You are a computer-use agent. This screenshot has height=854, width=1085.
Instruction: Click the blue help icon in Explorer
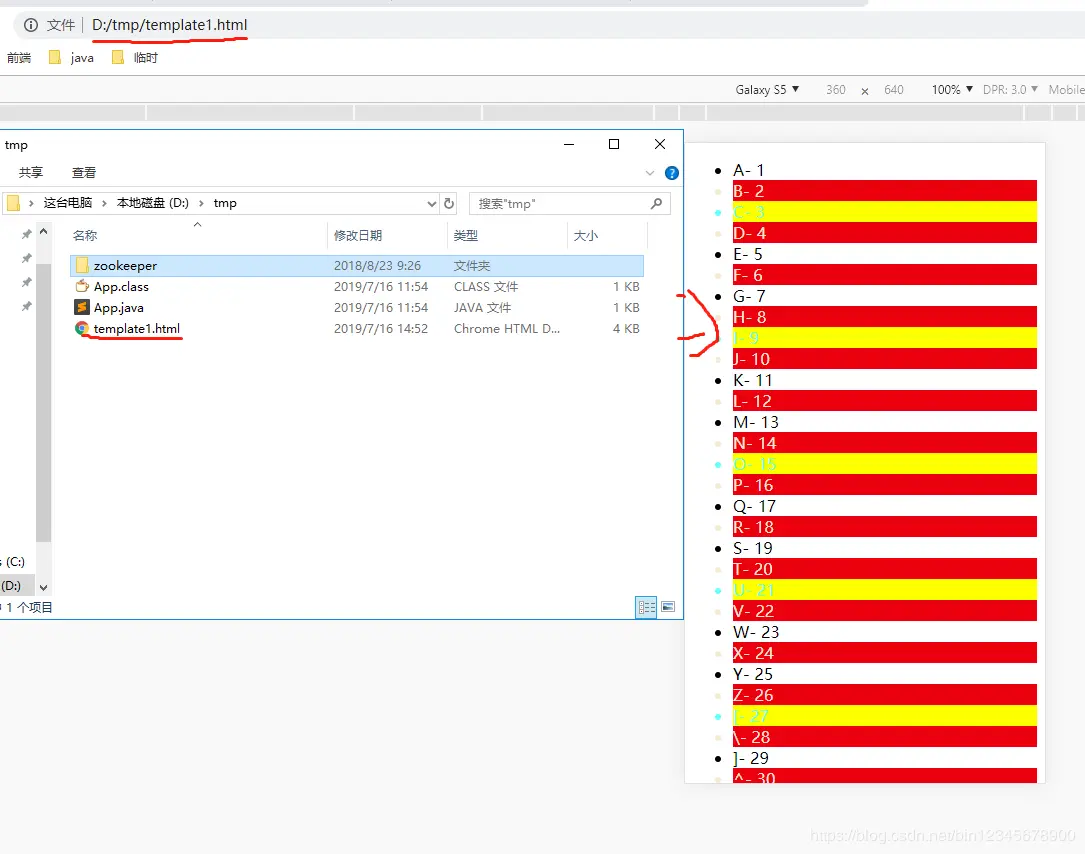(671, 173)
